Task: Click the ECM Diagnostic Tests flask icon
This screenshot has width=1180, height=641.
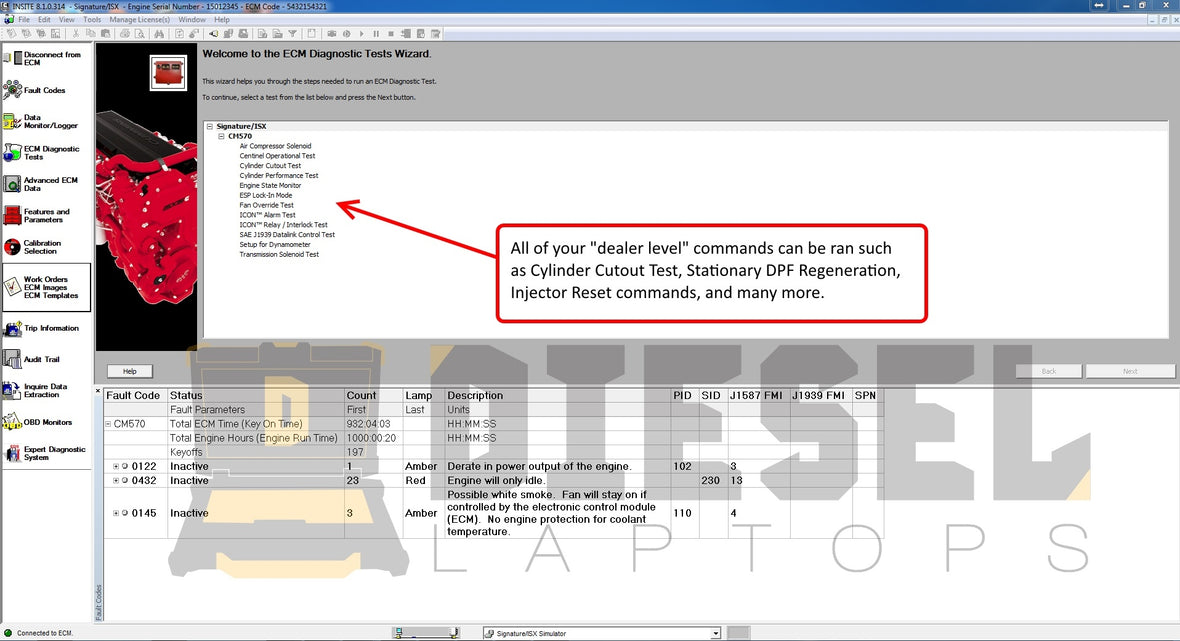Action: (x=13, y=153)
